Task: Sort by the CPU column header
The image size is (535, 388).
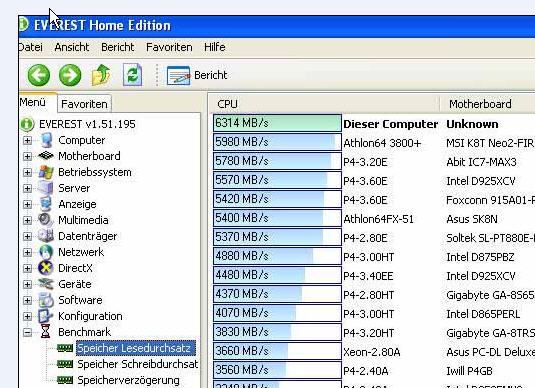Action: (324, 104)
